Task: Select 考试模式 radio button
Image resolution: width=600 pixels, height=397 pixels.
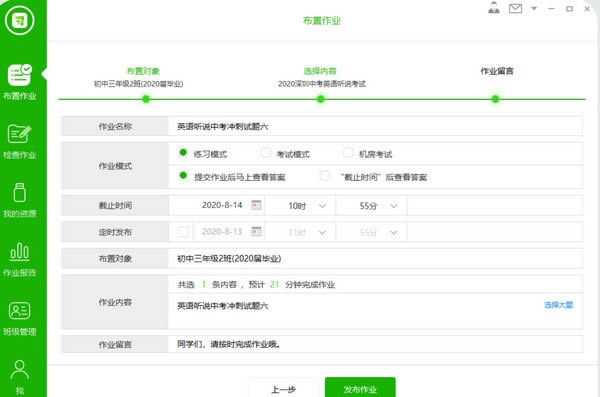Action: click(x=266, y=152)
